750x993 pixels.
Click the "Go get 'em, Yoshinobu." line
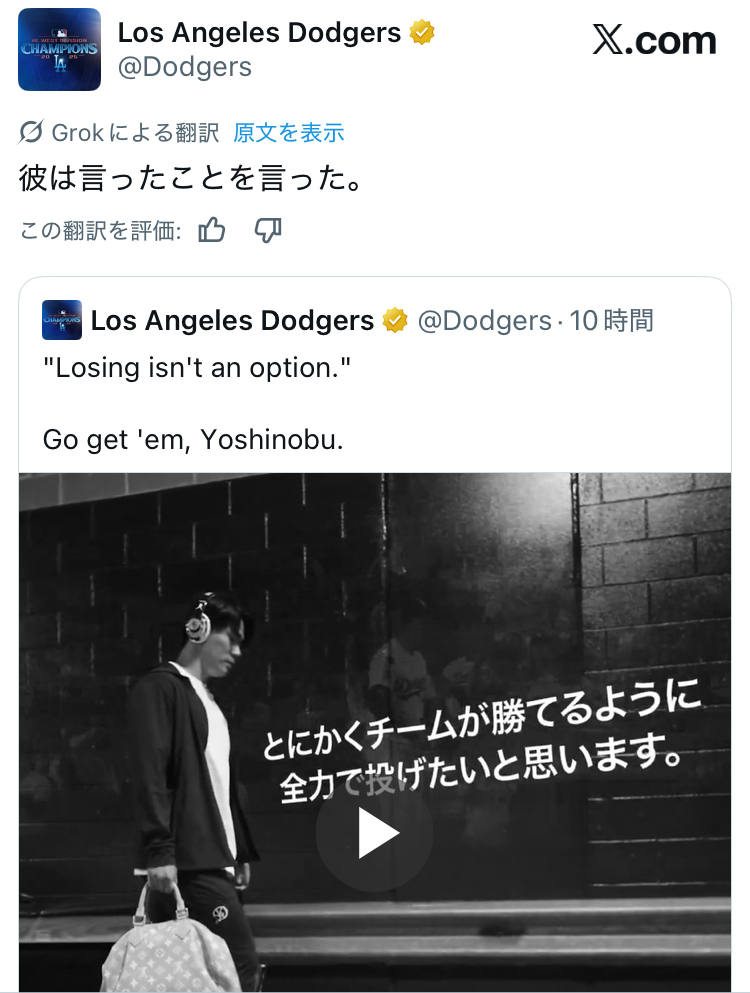[x=193, y=440]
